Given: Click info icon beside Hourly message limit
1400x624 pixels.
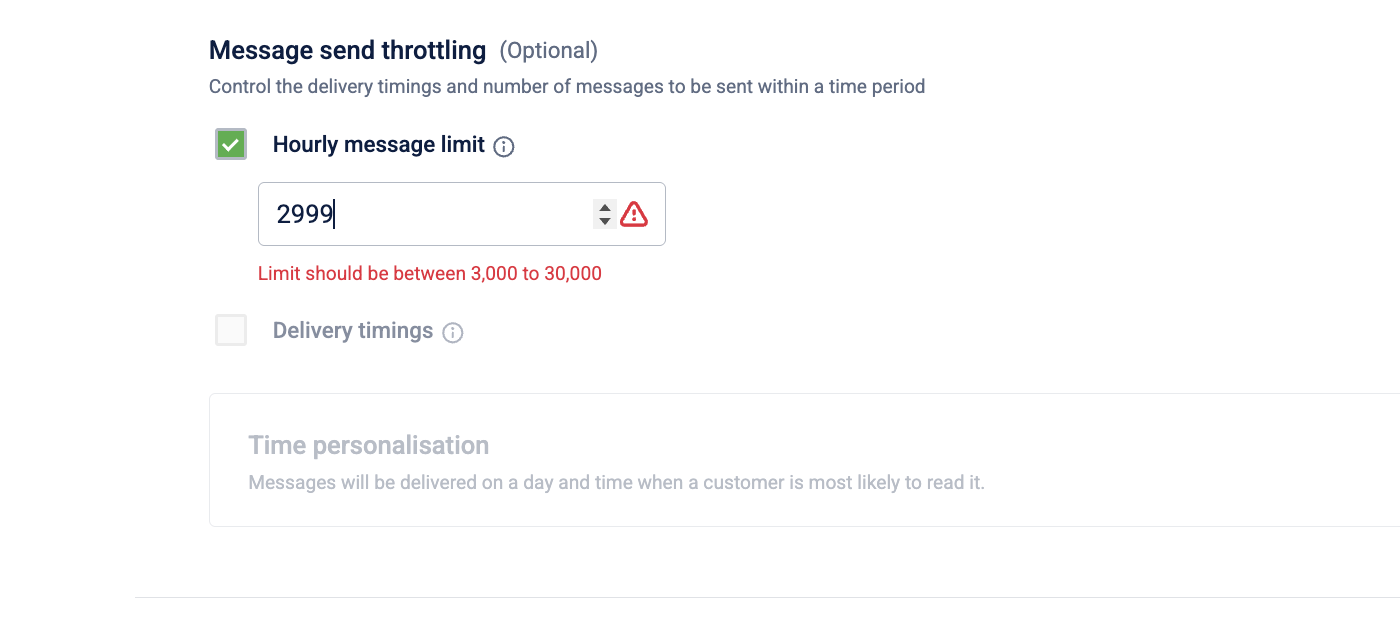Looking at the screenshot, I should click(x=504, y=147).
